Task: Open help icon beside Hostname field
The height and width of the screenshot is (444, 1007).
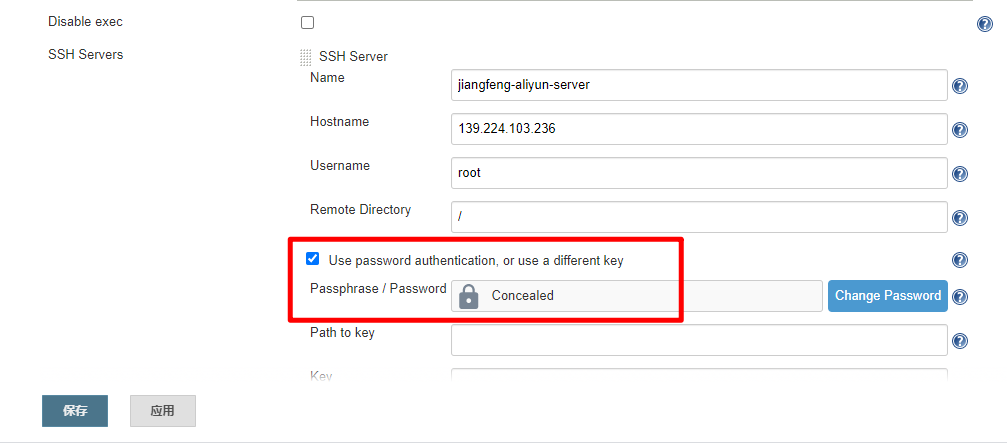Action: (x=959, y=130)
